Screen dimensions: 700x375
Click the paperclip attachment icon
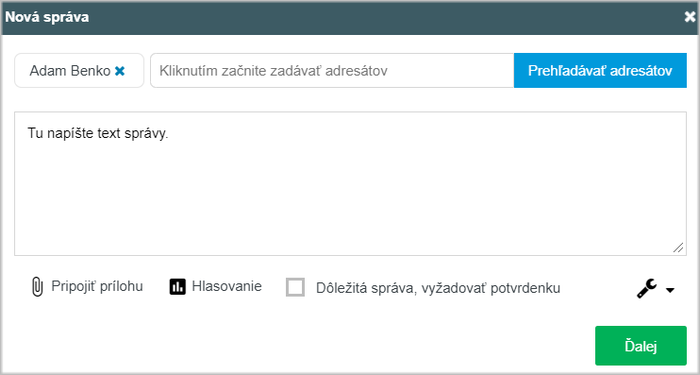coord(38,287)
